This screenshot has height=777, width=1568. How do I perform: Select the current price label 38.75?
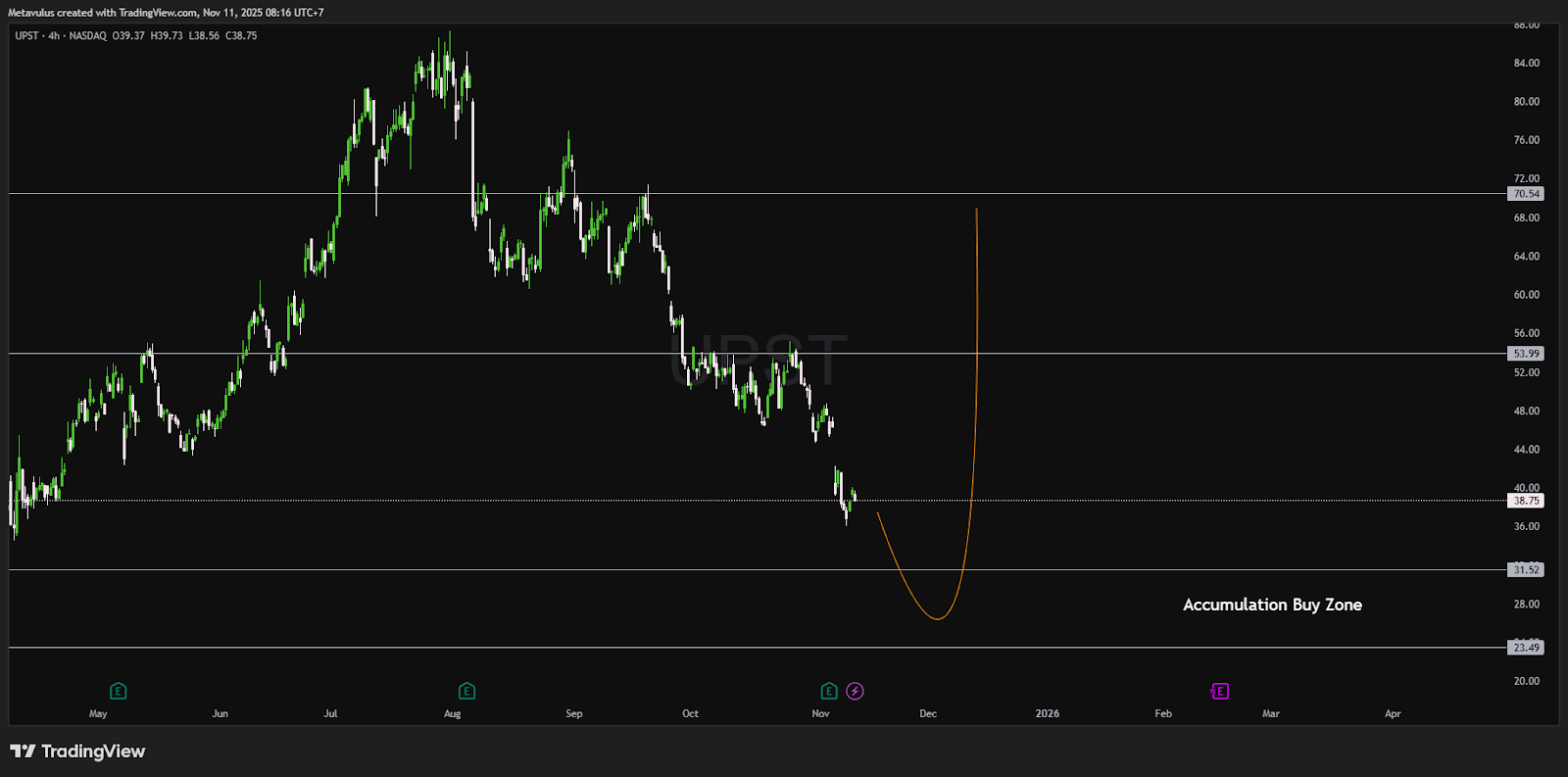1526,501
